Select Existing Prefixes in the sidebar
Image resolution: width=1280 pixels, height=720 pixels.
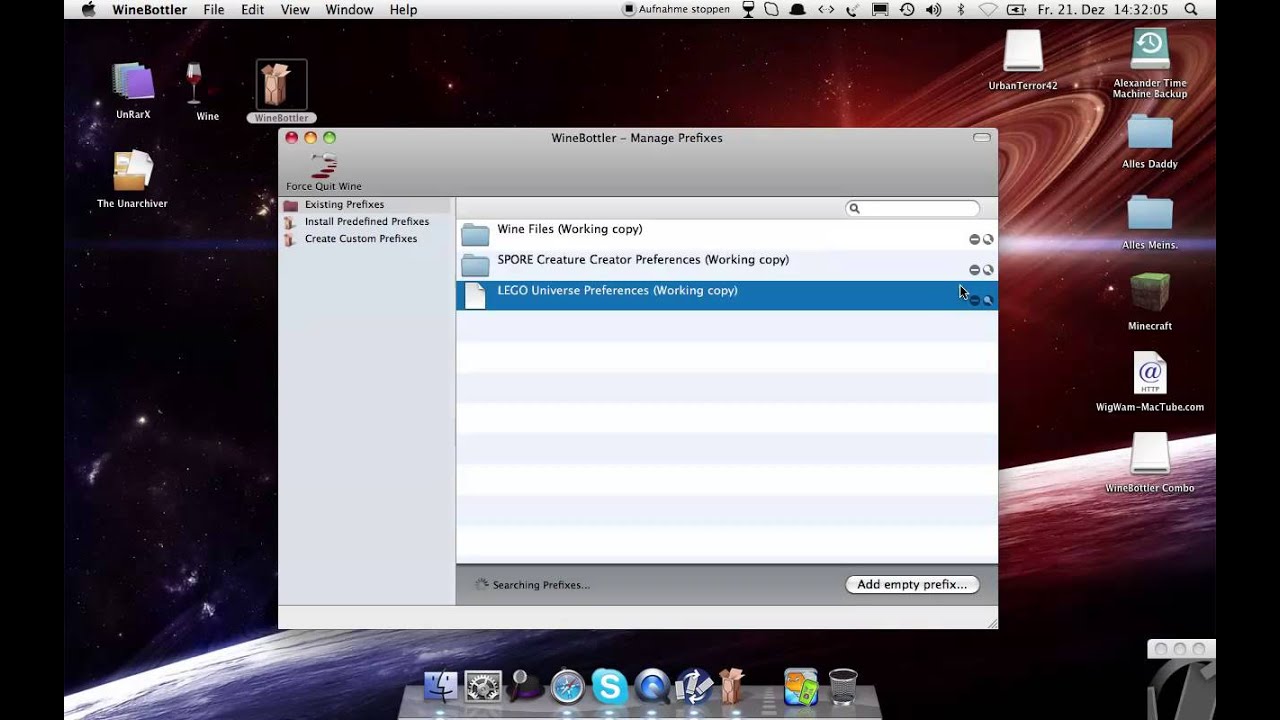point(365,205)
